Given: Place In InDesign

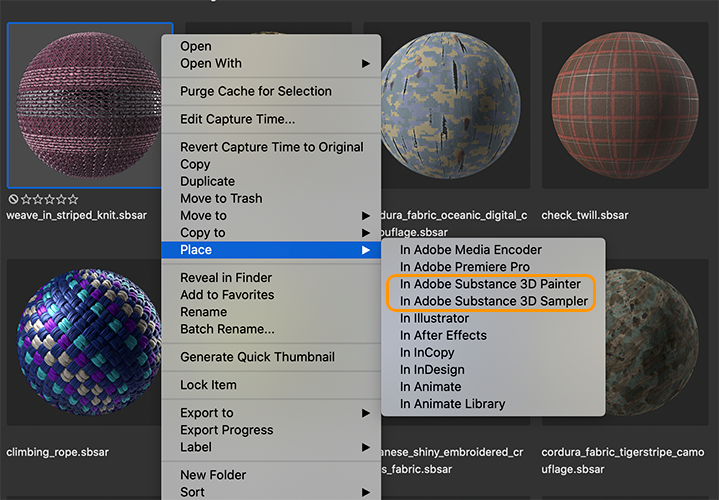Looking at the screenshot, I should [493, 370].
